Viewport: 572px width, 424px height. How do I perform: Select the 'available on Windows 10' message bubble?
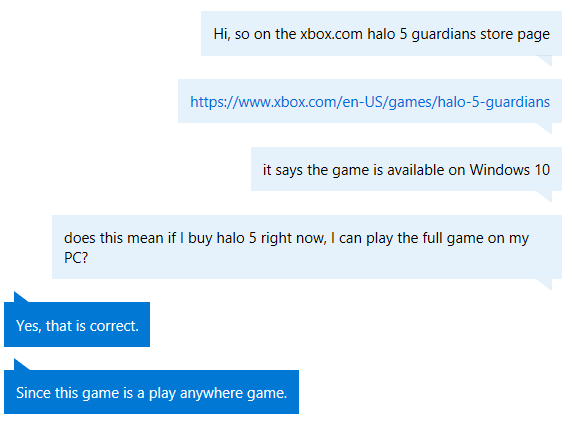406,169
